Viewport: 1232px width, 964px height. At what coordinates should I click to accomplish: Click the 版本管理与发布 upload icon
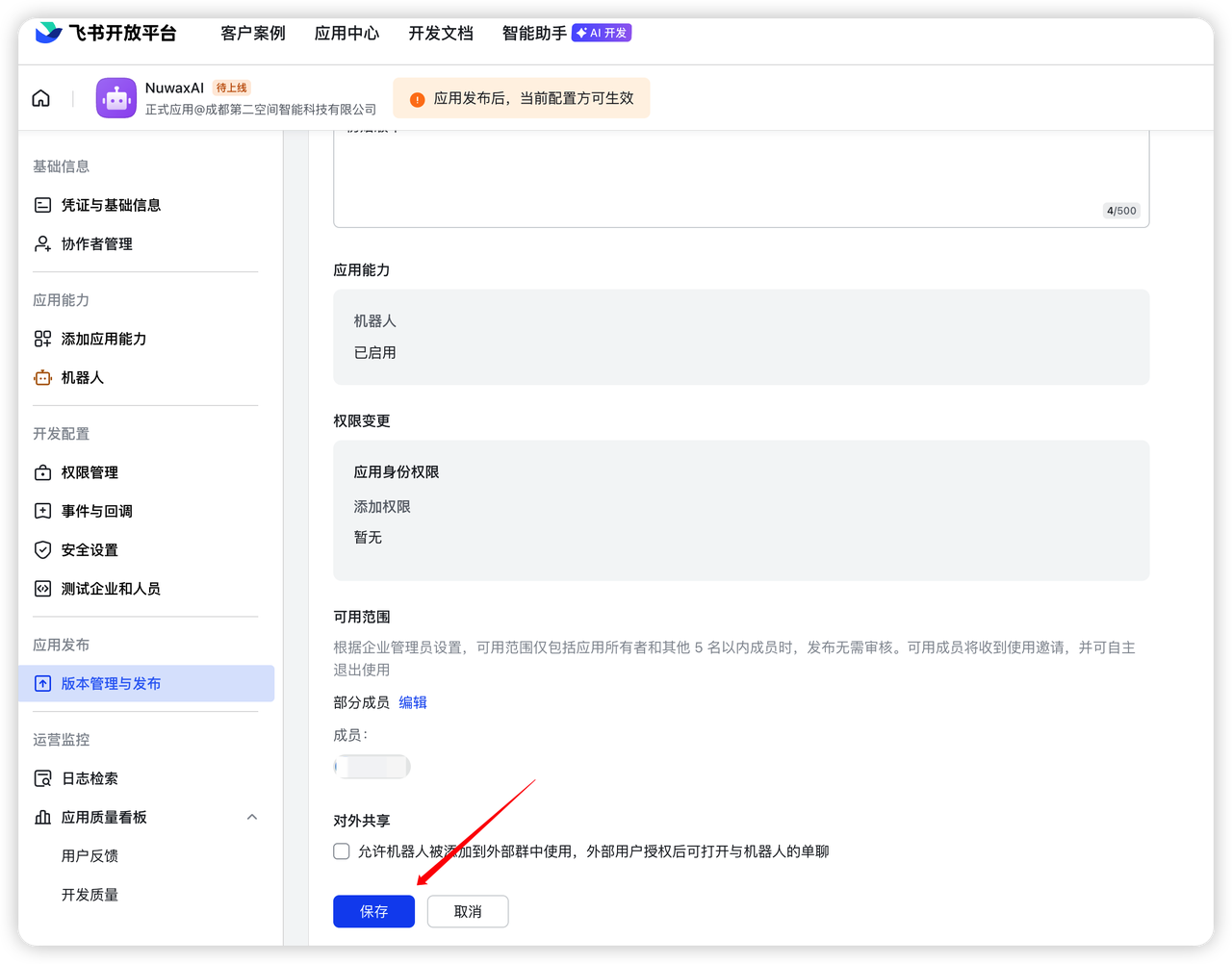click(x=43, y=684)
